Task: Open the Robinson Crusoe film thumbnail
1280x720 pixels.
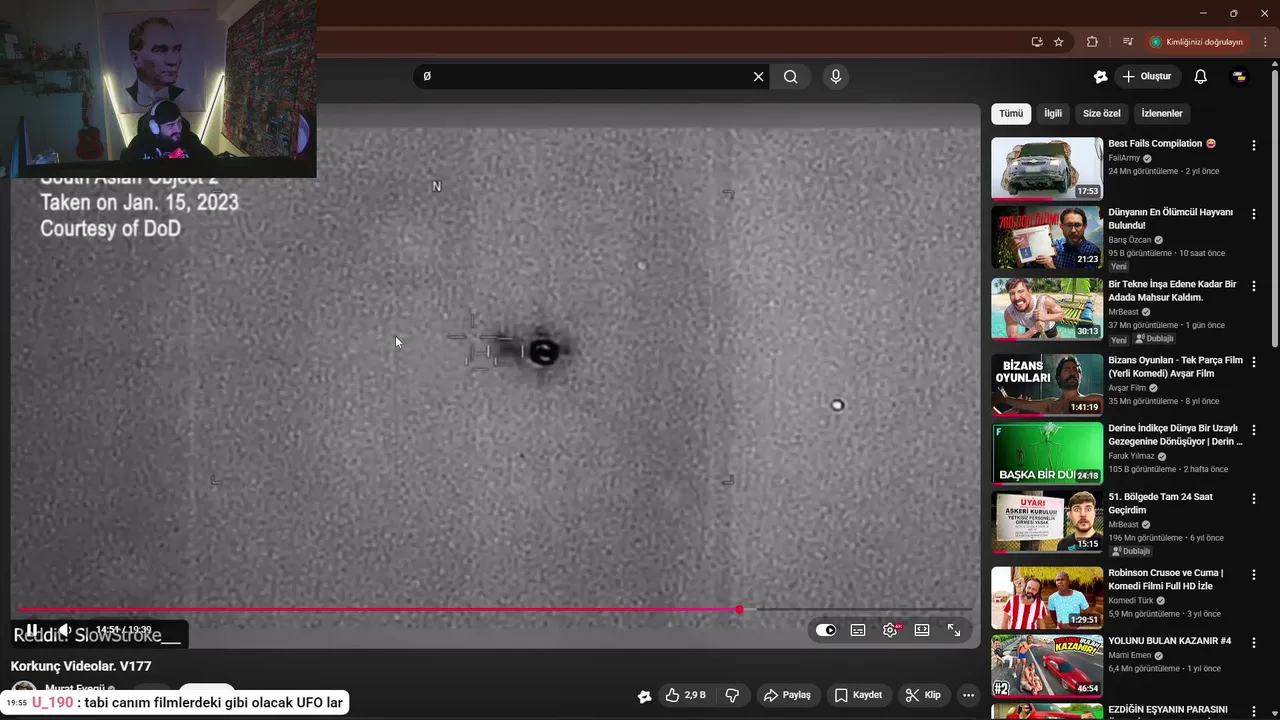Action: [x=1047, y=598]
